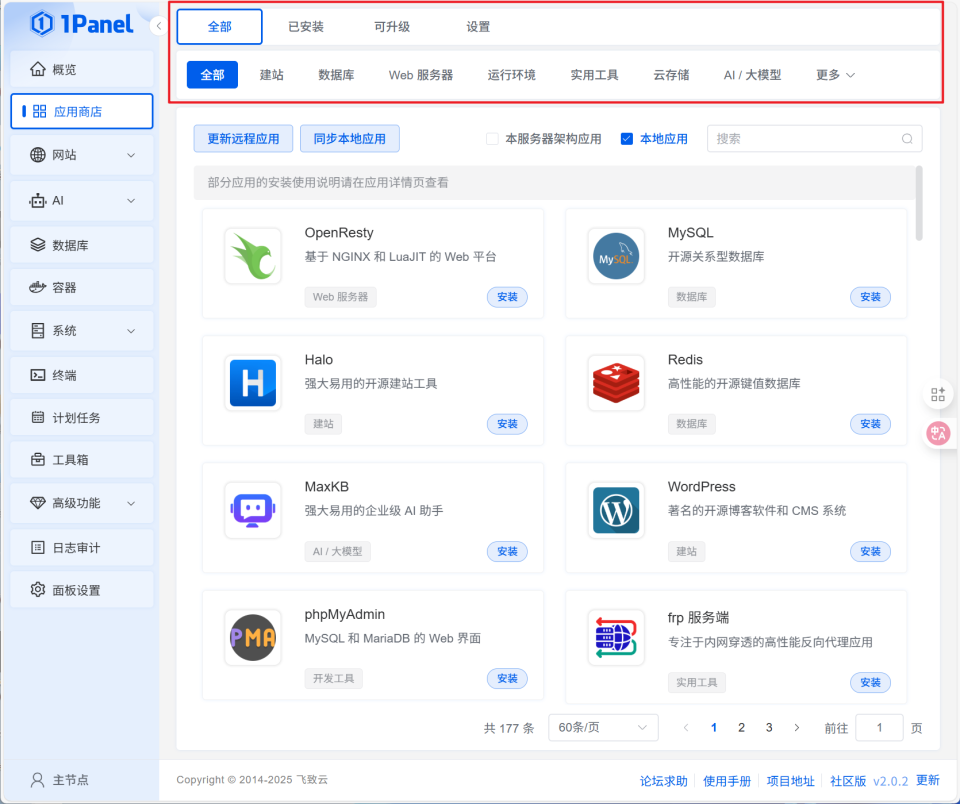Click the 1Panel logo

tap(81, 24)
